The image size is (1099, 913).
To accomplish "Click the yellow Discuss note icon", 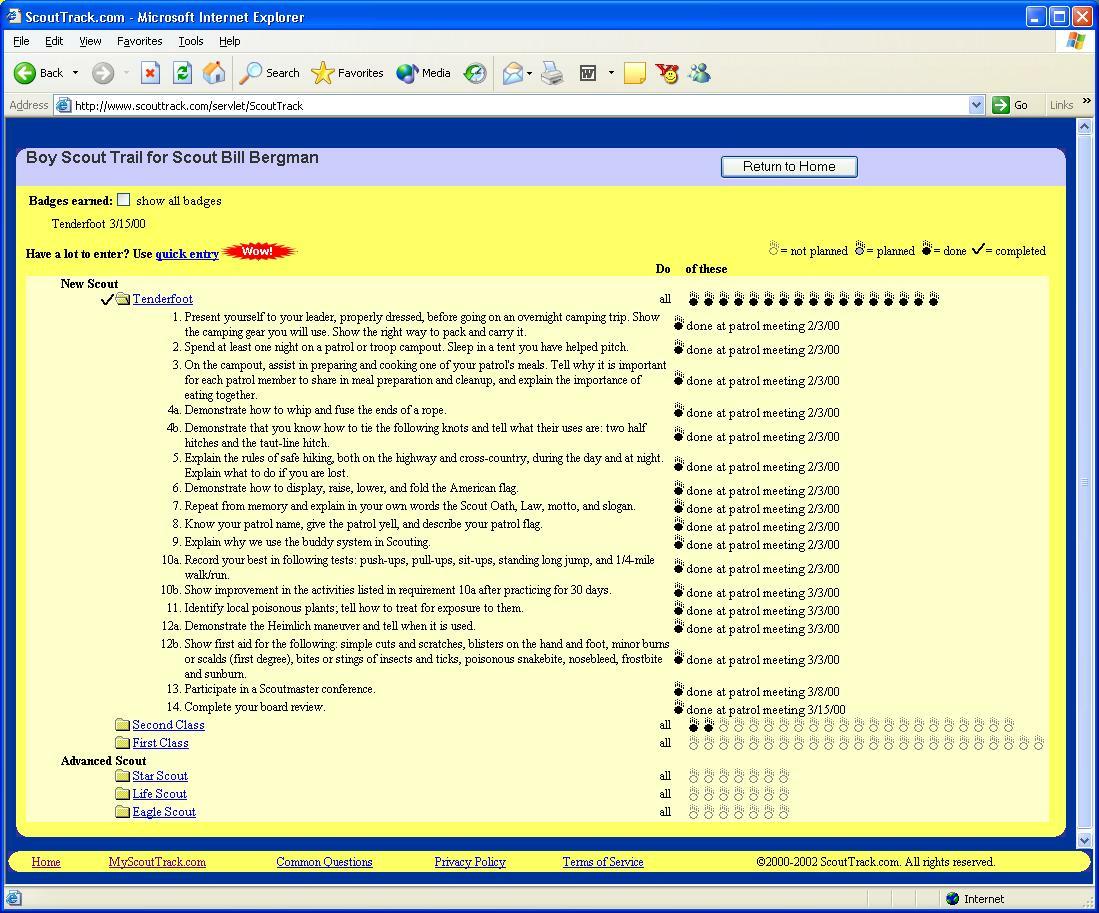I will click(634, 73).
